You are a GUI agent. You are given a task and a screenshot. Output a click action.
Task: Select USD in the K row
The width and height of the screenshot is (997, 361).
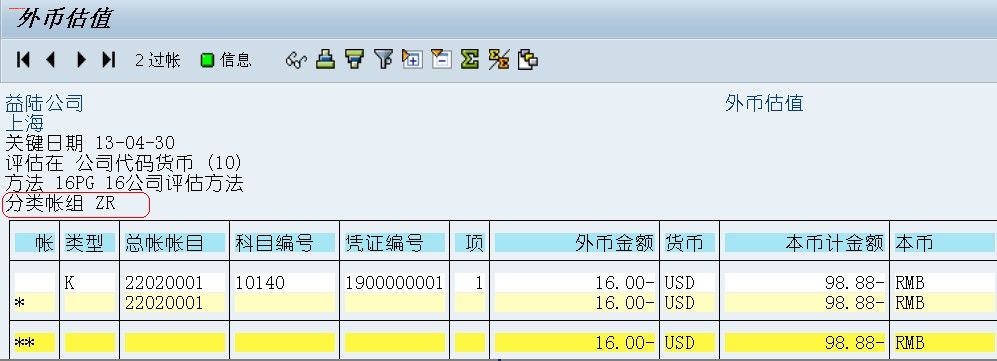point(689,283)
